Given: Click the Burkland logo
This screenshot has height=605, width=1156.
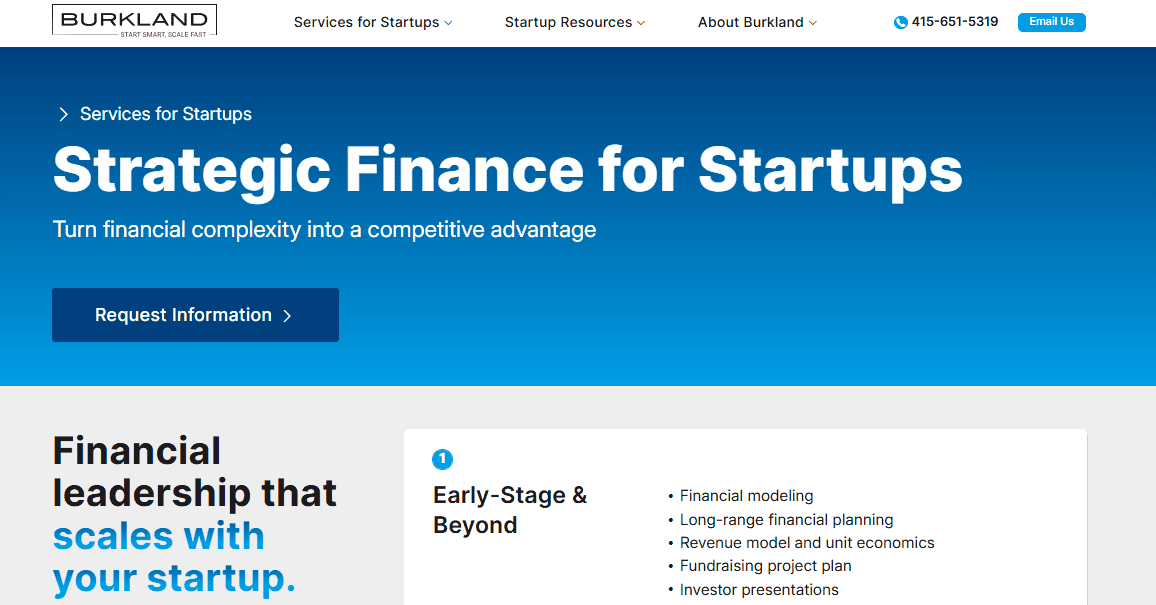Looking at the screenshot, I should tap(134, 21).
